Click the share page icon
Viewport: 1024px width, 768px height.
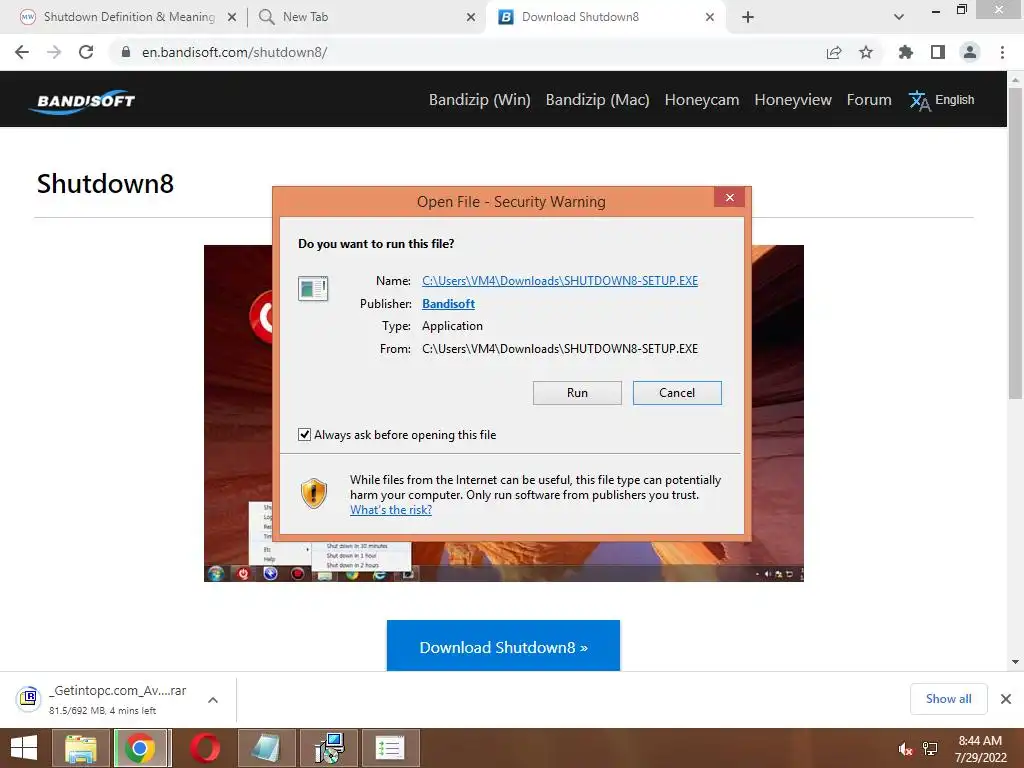[834, 52]
